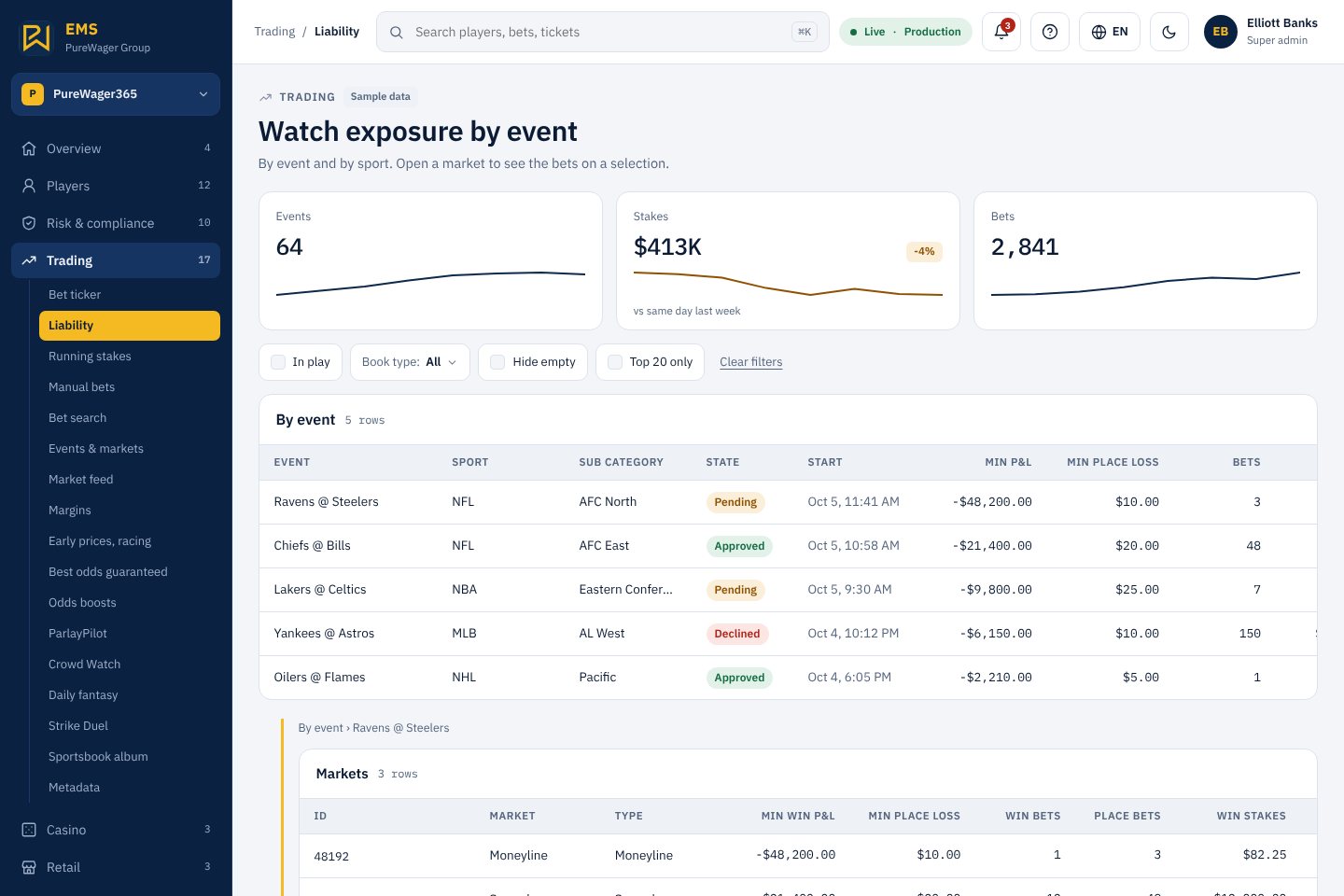Open Odds boosts menu item
The image size is (1344, 896).
click(x=130, y=603)
